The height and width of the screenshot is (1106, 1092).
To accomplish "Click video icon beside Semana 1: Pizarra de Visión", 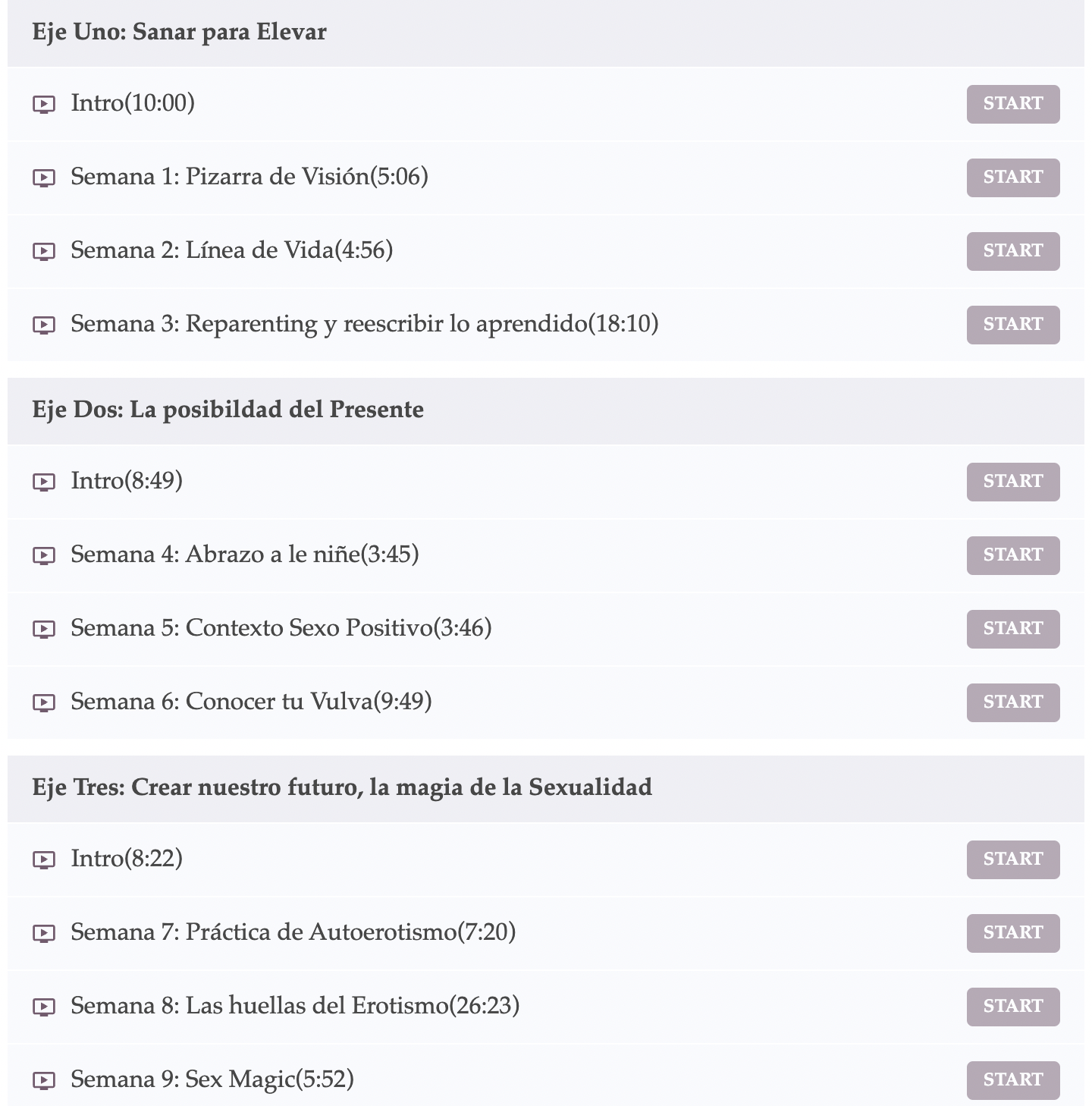I will point(44,178).
